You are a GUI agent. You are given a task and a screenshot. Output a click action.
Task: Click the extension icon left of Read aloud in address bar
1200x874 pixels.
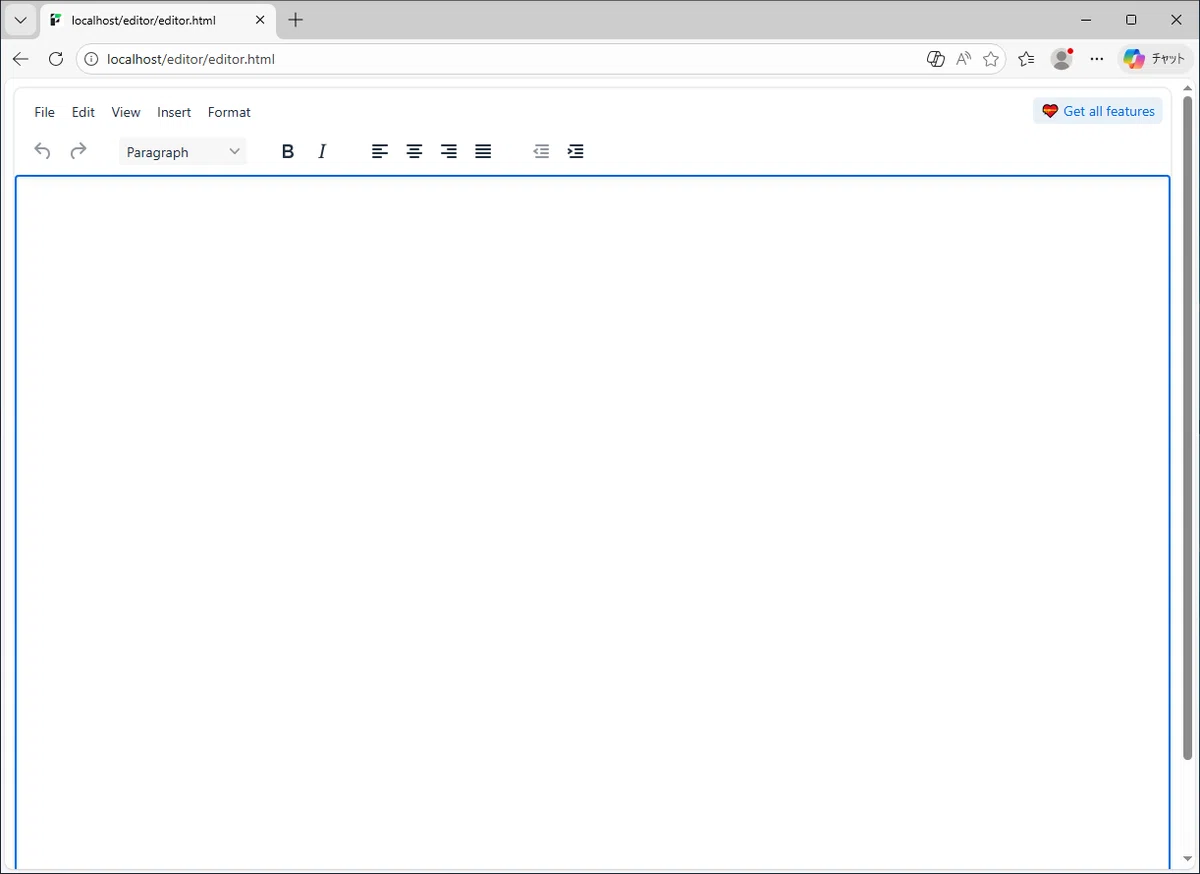pyautogui.click(x=936, y=59)
